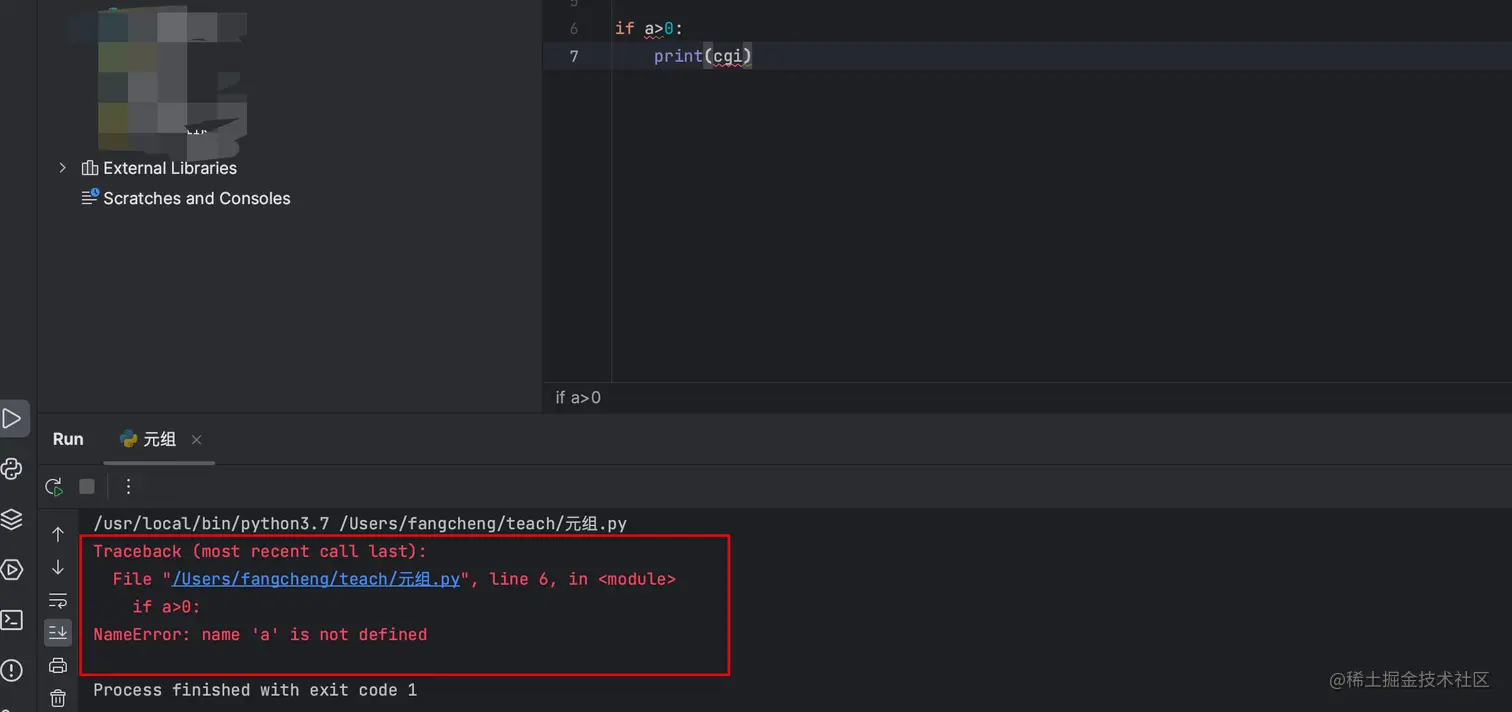Image resolution: width=1512 pixels, height=712 pixels.
Task: Click line number 7 in gutter
Action: [574, 56]
